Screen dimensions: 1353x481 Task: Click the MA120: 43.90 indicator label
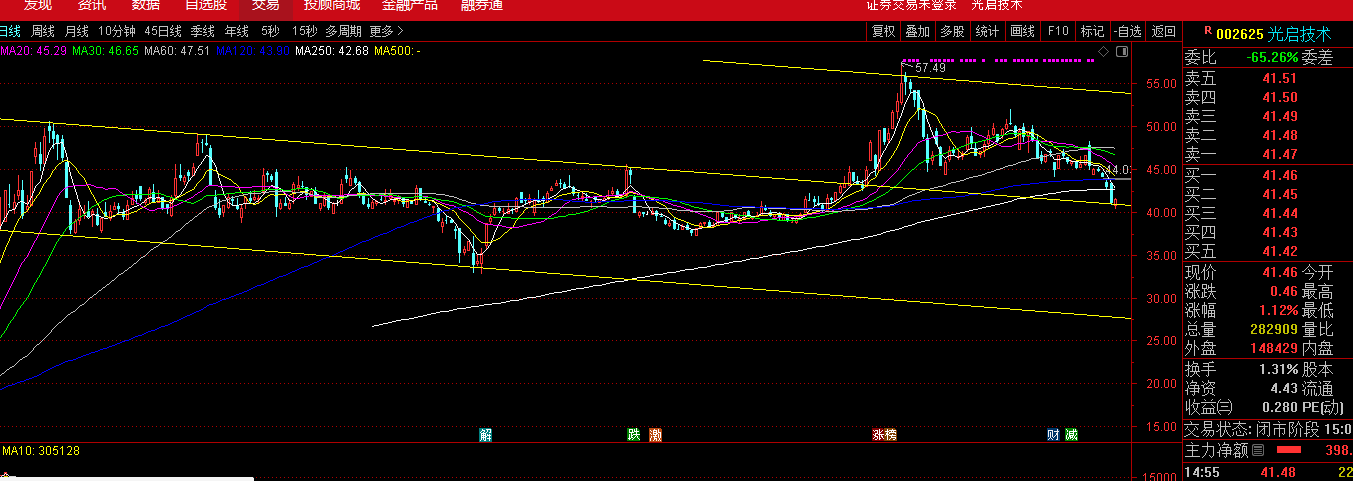pyautogui.click(x=253, y=50)
